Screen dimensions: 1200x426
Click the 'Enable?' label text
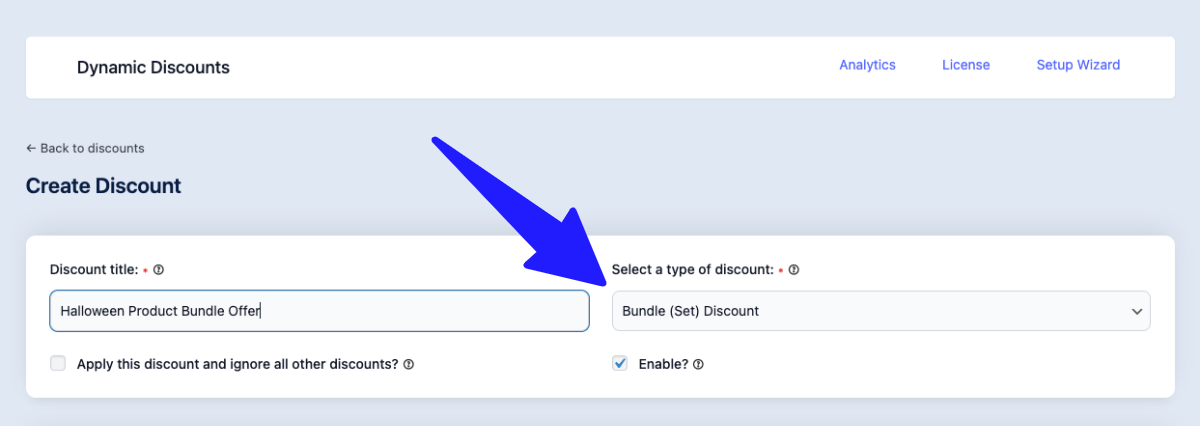663,364
